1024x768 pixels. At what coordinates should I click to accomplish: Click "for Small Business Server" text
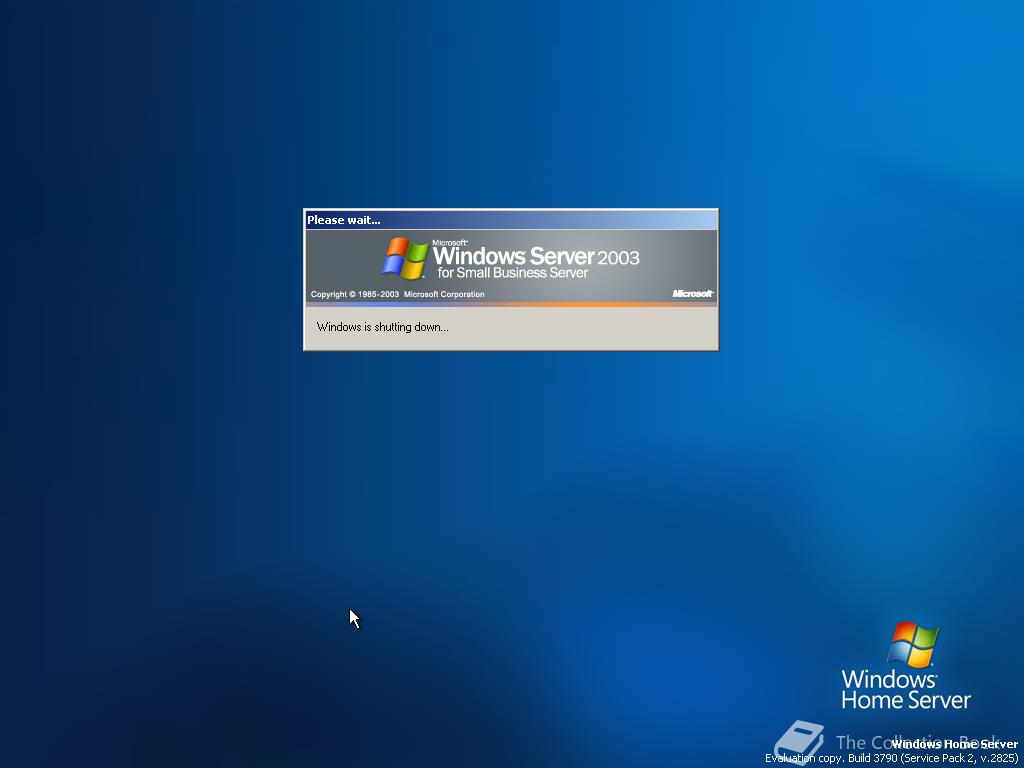[x=513, y=273]
